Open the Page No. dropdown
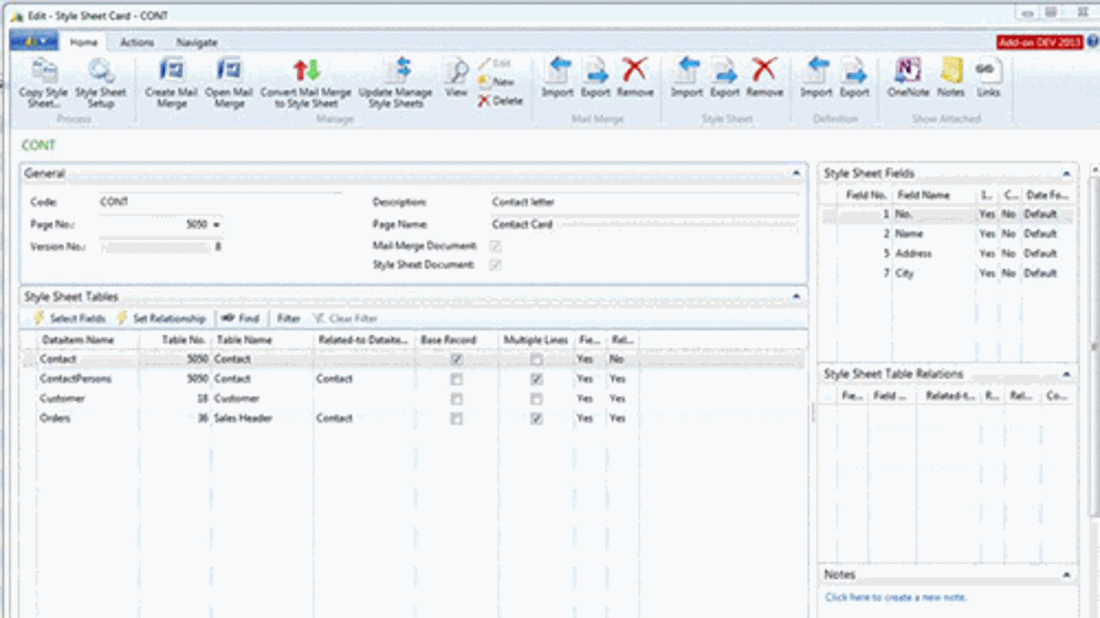 pyautogui.click(x=216, y=224)
